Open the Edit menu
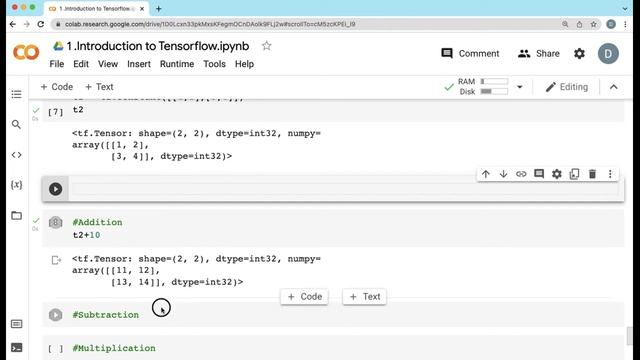640x360 pixels. coord(81,64)
